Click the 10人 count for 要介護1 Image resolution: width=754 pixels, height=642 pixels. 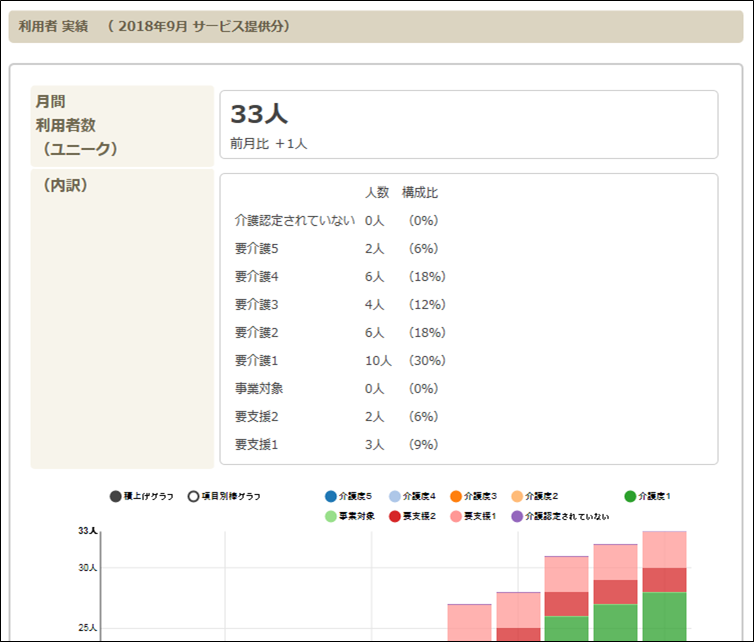point(378,360)
